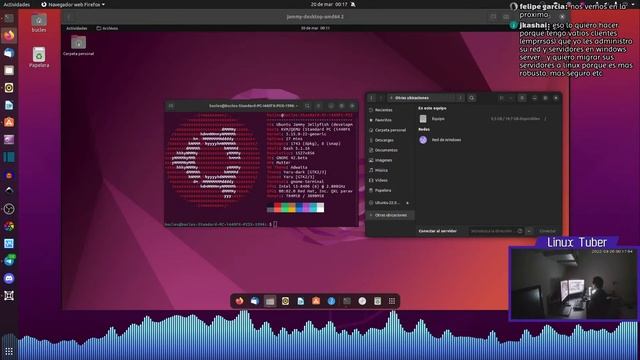
Task: Select Favoritos in the Files sidebar
Action: click(390, 120)
